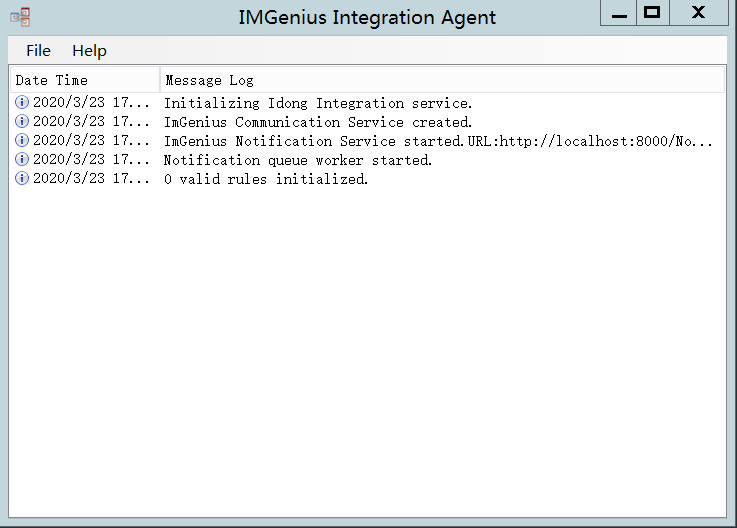The width and height of the screenshot is (737, 528).
Task: Open the File menu
Action: (x=38, y=51)
